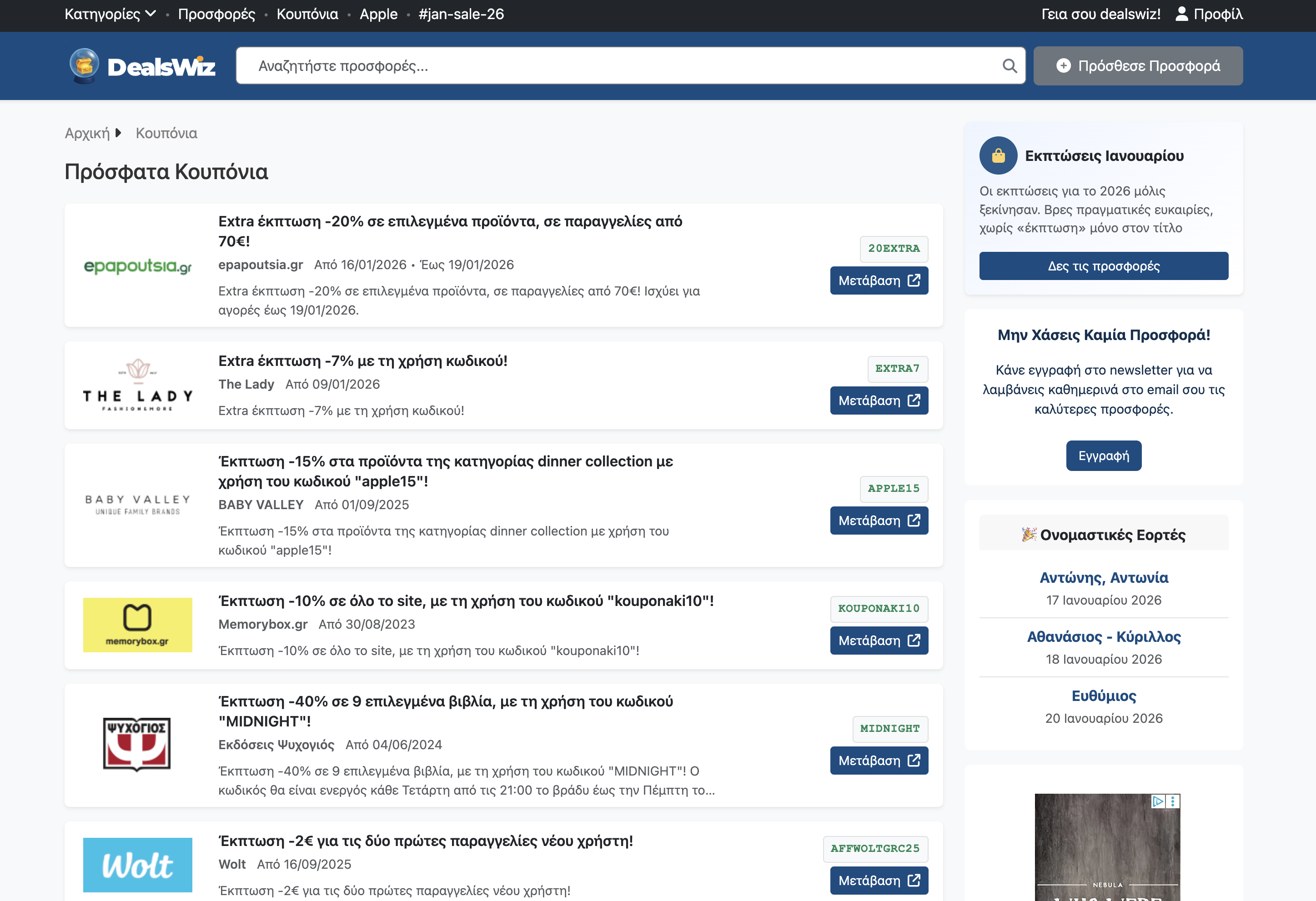Select the Κουπόνια menu item
Screen dimensions: 1316x901
(307, 14)
